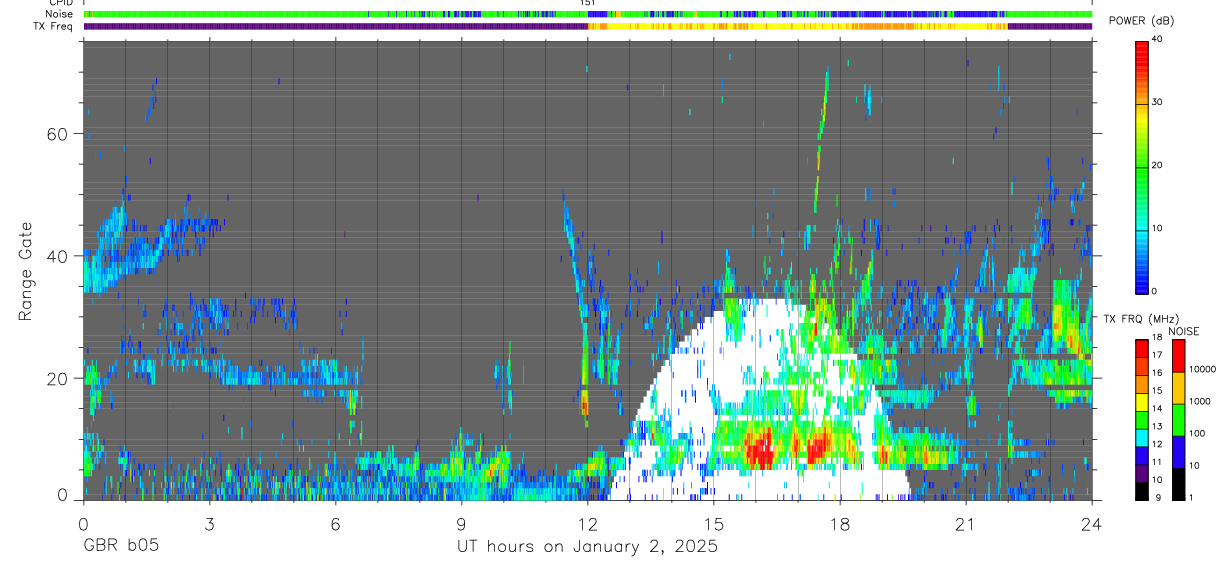This screenshot has width=1228, height=567.
Task: Click the 40 tick on the POWER colorbar
Action: (x=1157, y=39)
